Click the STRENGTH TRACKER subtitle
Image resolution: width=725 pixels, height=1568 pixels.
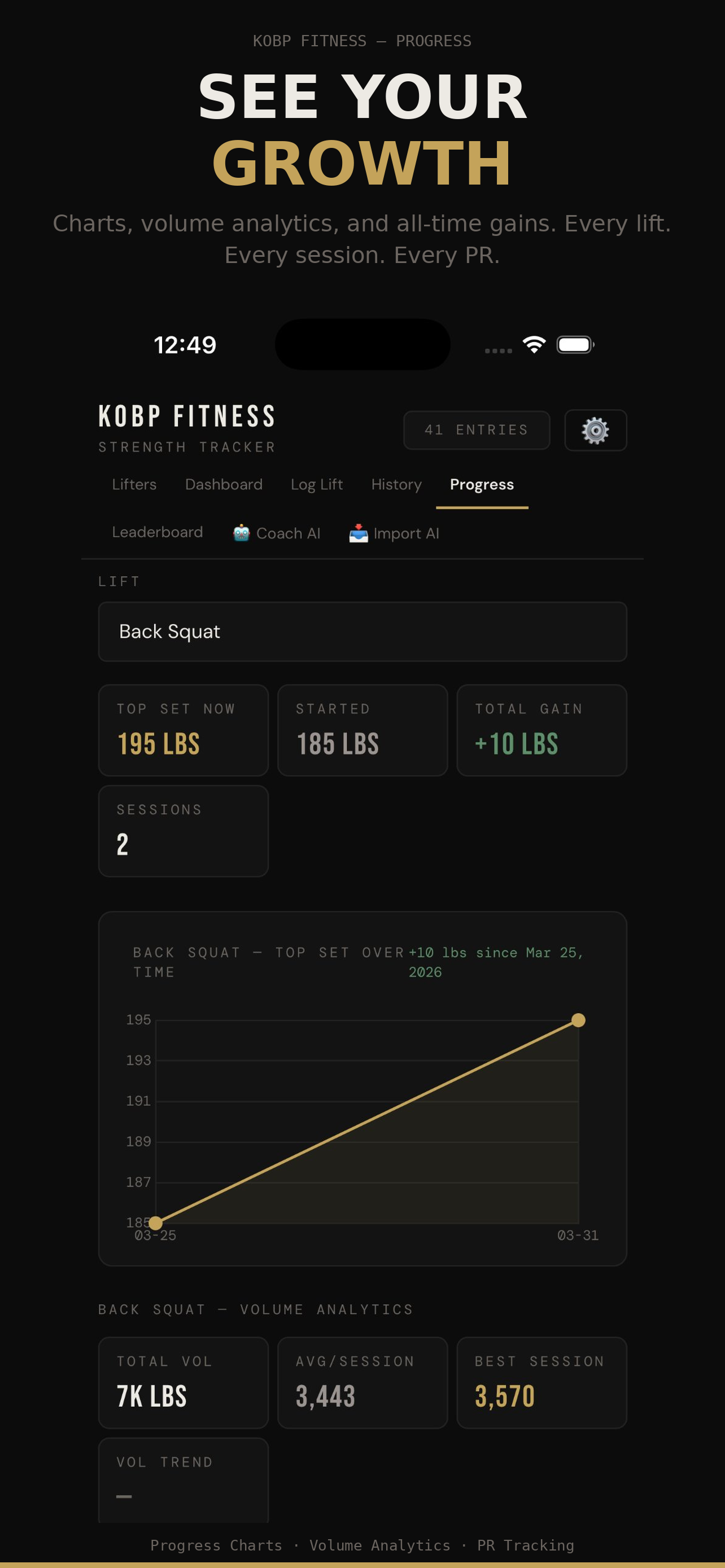[187, 448]
